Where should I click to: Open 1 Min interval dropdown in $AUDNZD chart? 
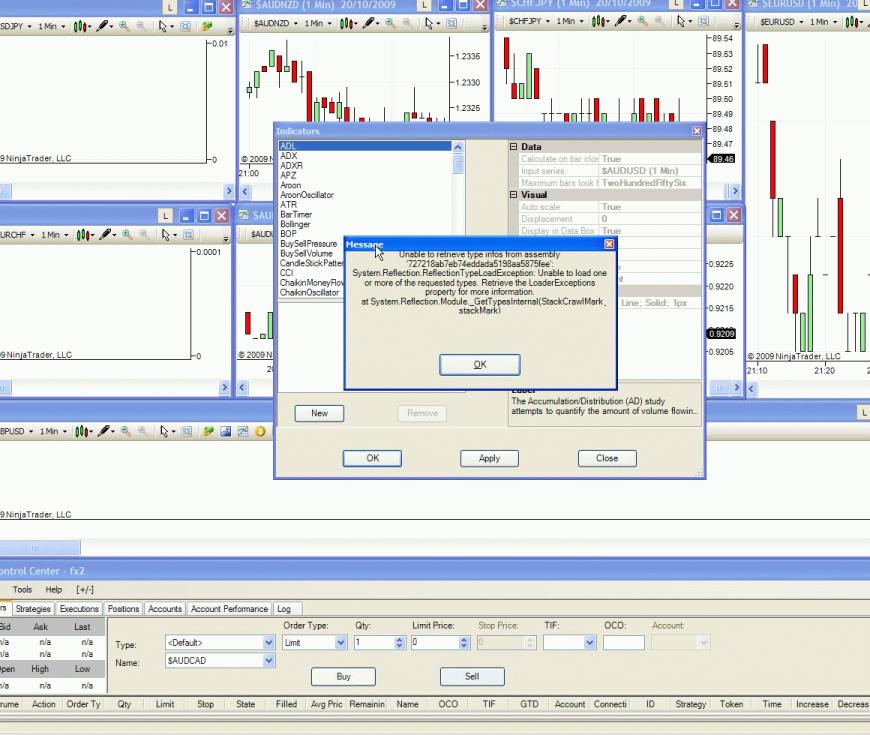click(x=329, y=23)
